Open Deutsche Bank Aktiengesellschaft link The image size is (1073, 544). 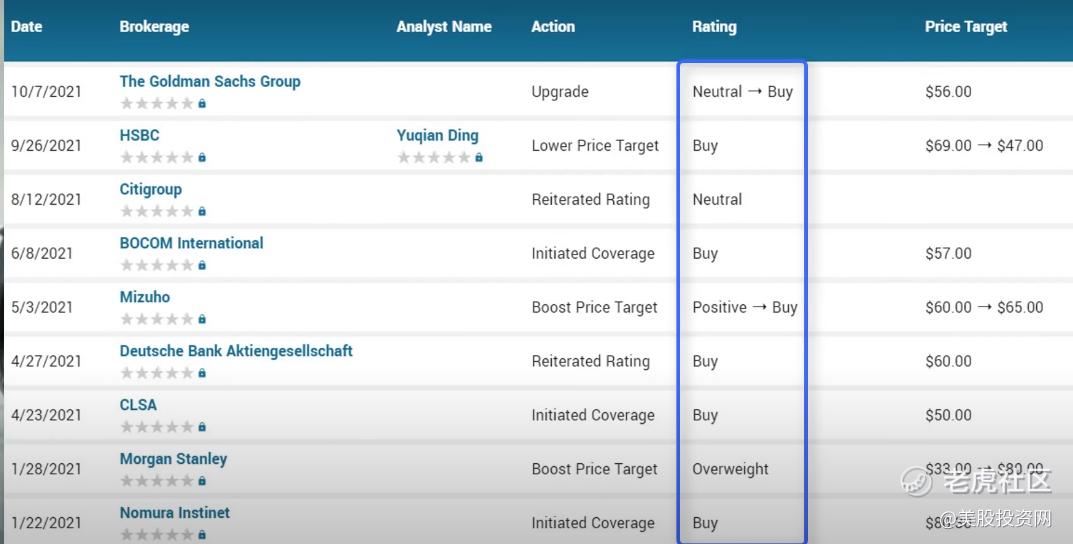coord(236,351)
